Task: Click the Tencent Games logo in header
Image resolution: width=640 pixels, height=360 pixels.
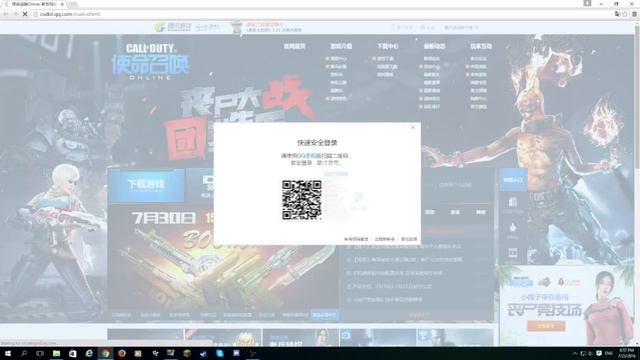Action: 173,27
